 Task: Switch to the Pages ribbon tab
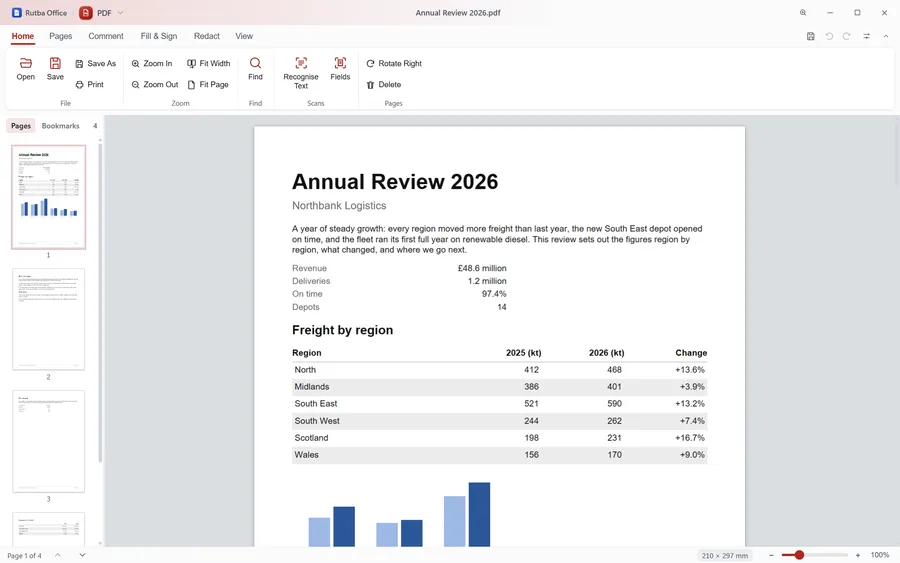(61, 36)
